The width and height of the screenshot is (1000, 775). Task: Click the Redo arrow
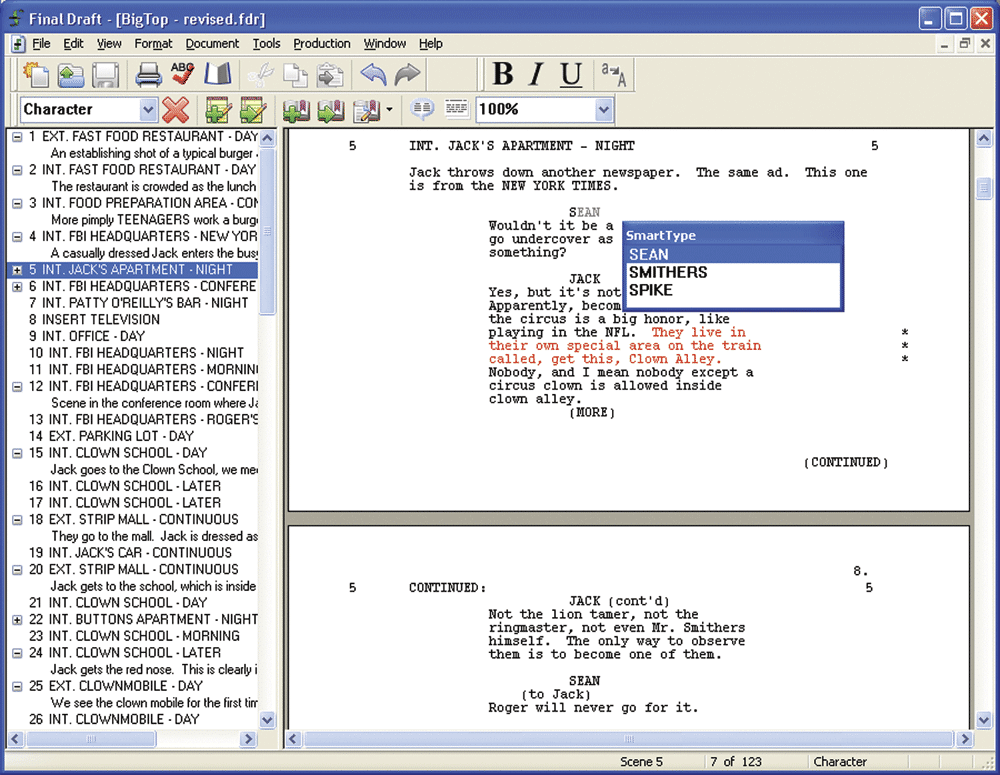pos(408,75)
